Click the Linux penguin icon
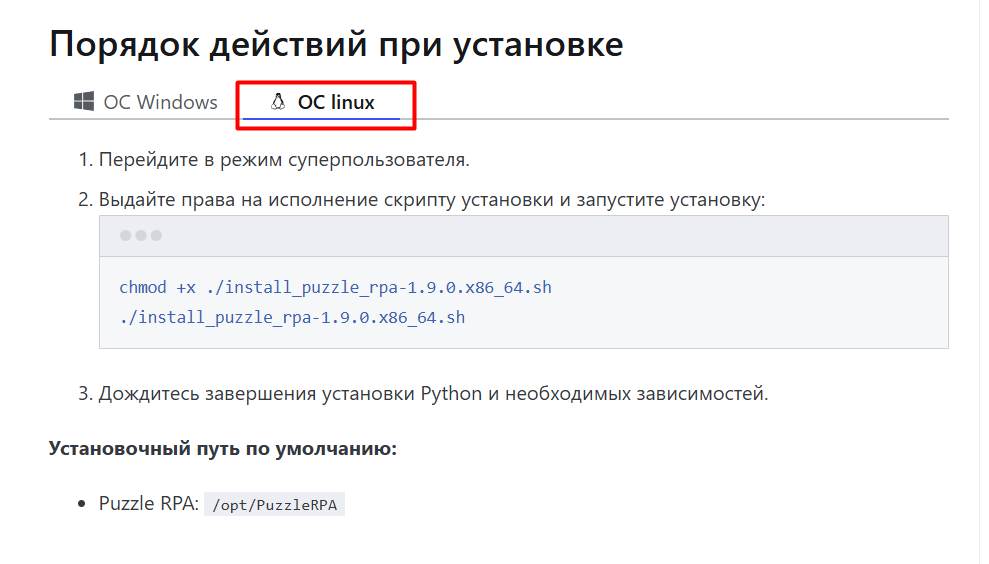 (x=278, y=102)
